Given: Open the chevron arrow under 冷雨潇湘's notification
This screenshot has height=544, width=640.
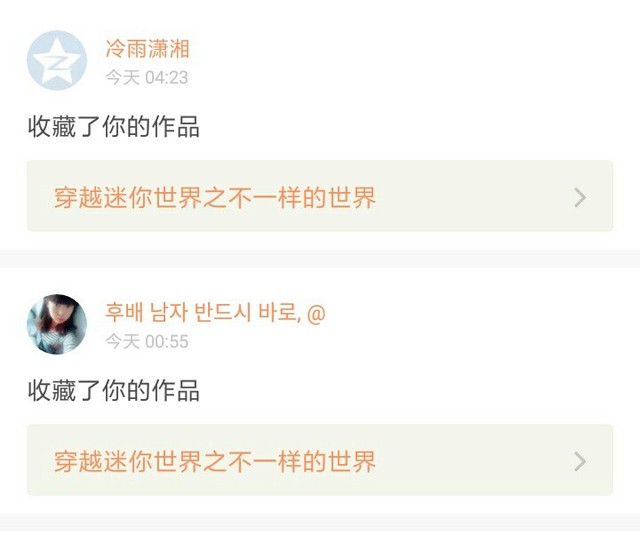Looking at the screenshot, I should 580,198.
